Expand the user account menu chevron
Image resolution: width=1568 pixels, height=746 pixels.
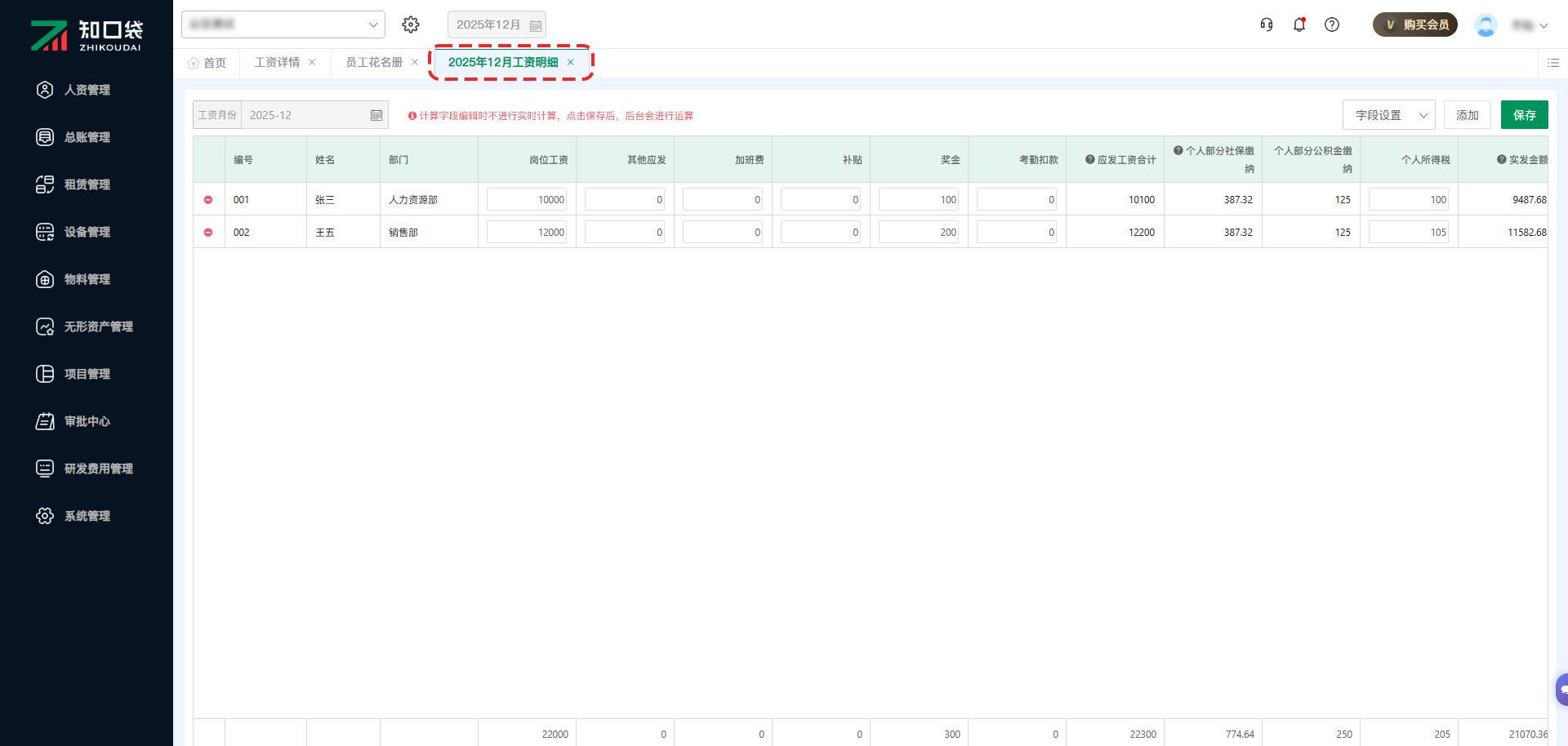click(x=1543, y=25)
